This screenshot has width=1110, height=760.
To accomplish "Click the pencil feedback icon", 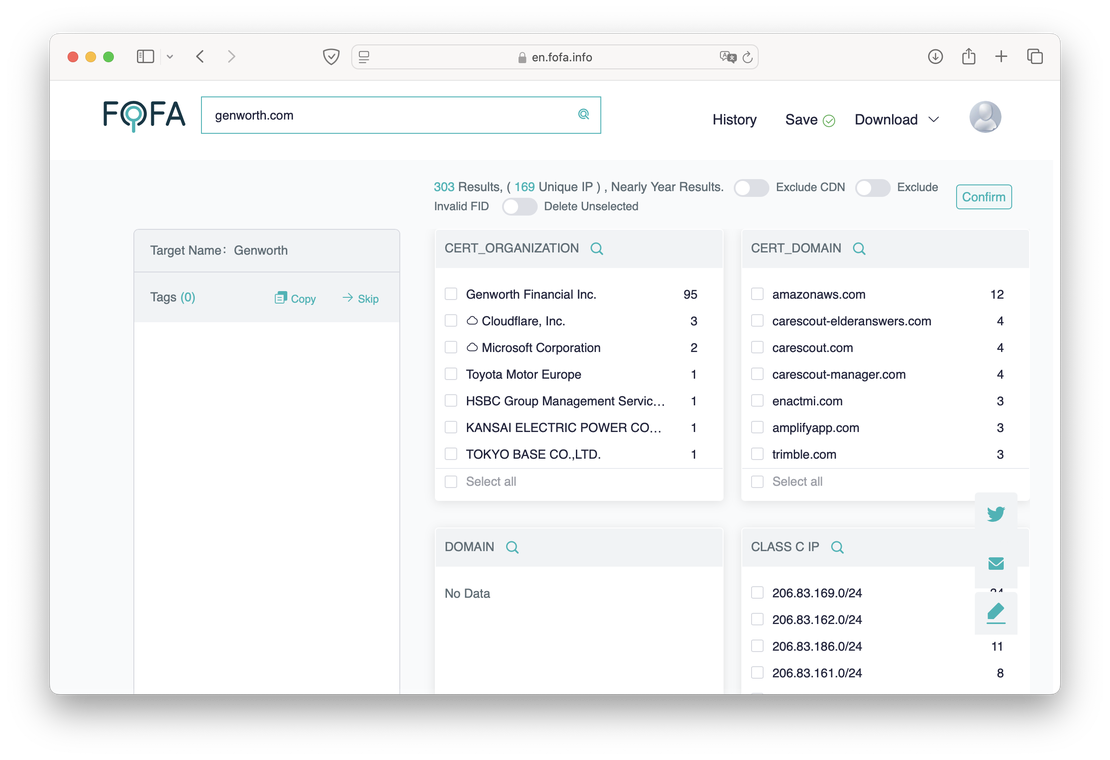I will coord(996,612).
